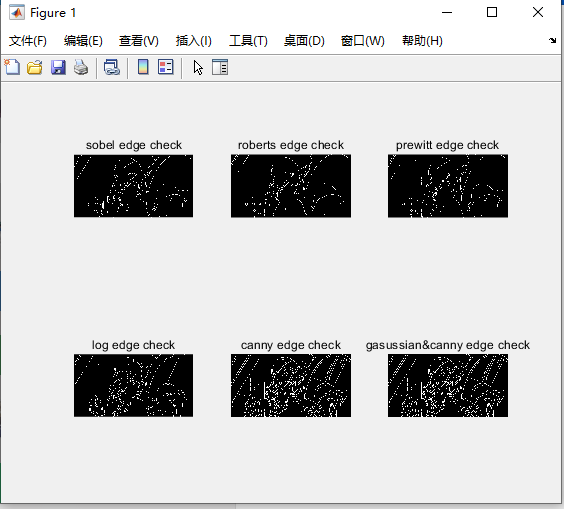
Task: Insert a legend via the toolbar icon
Action: click(x=166, y=67)
